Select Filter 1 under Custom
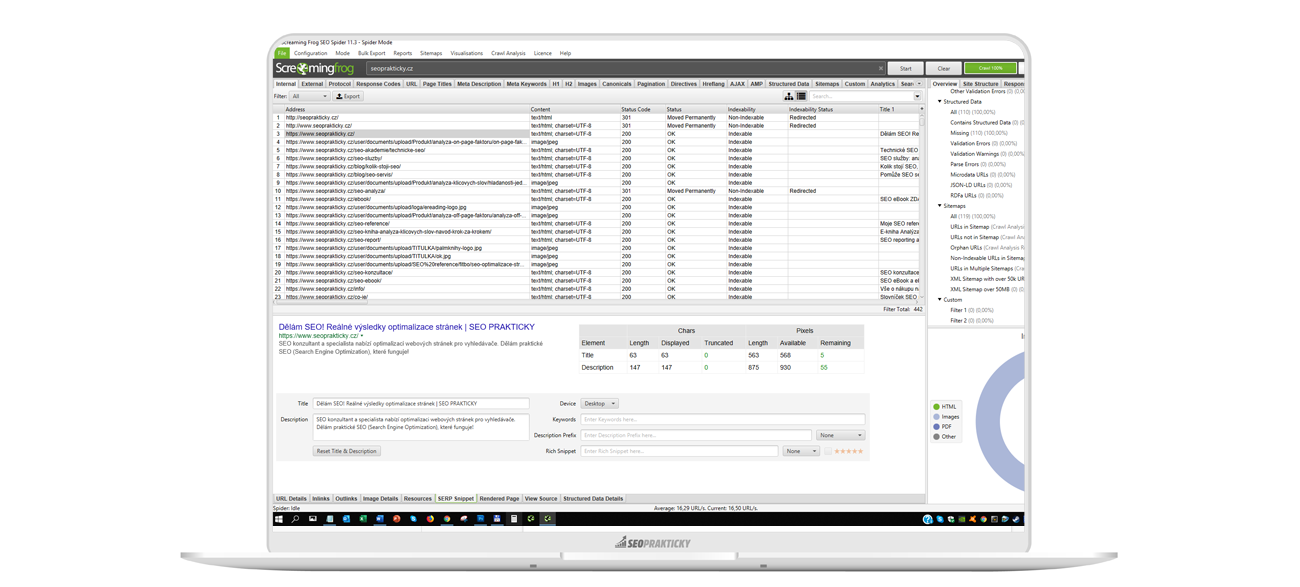Screen dimensions: 1300x587 [x=971, y=310]
